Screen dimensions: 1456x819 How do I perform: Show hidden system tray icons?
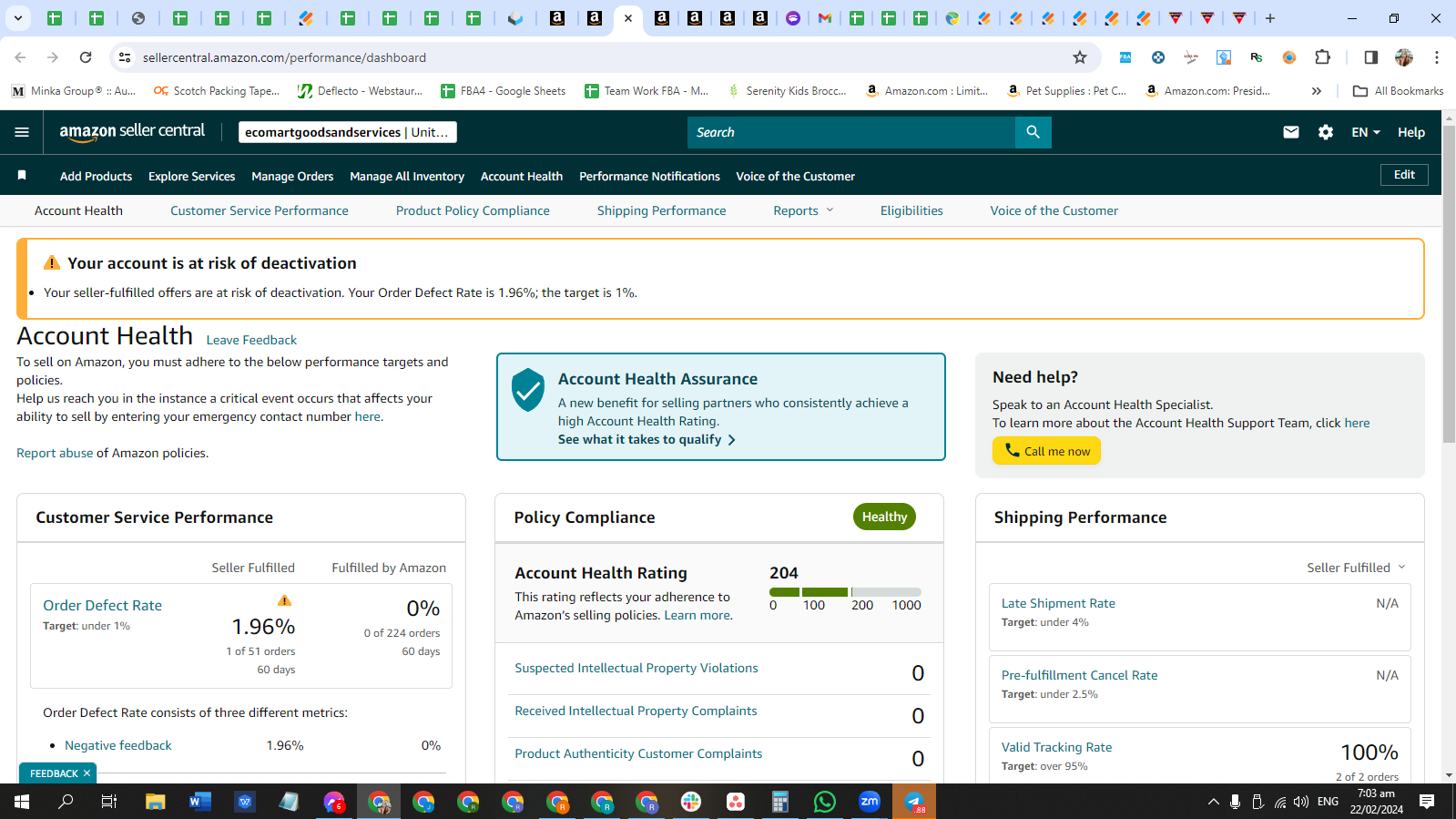click(1213, 802)
